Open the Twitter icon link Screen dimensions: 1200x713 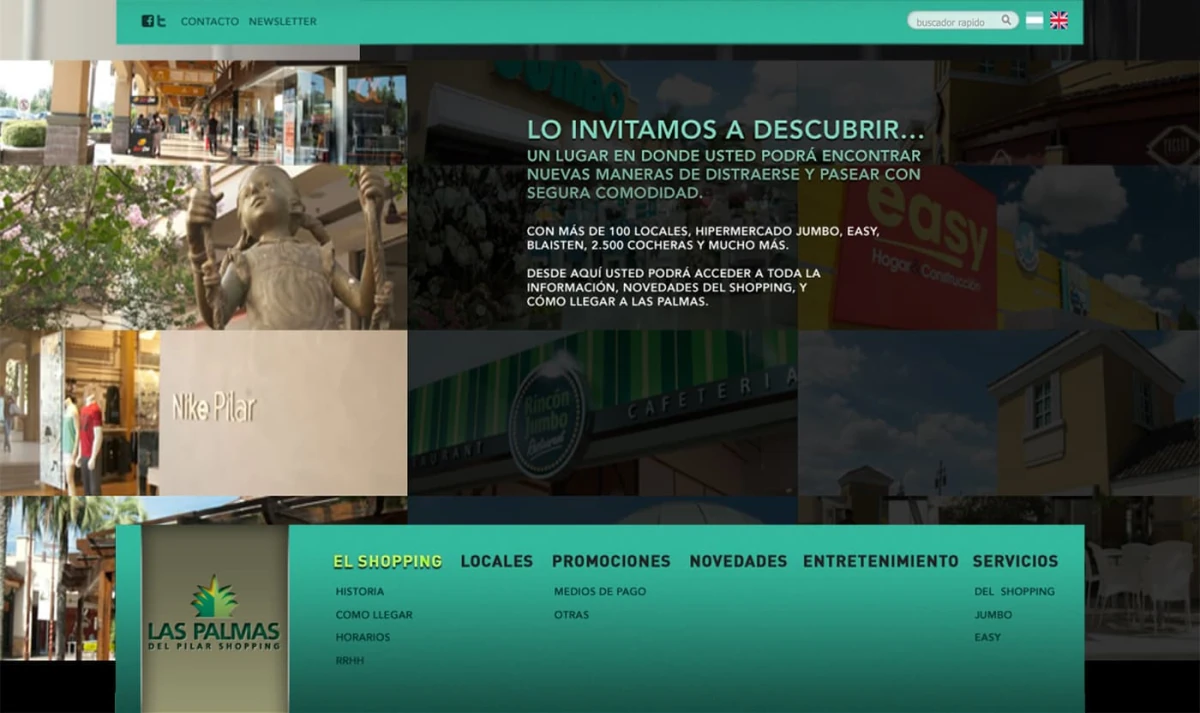pyautogui.click(x=160, y=21)
